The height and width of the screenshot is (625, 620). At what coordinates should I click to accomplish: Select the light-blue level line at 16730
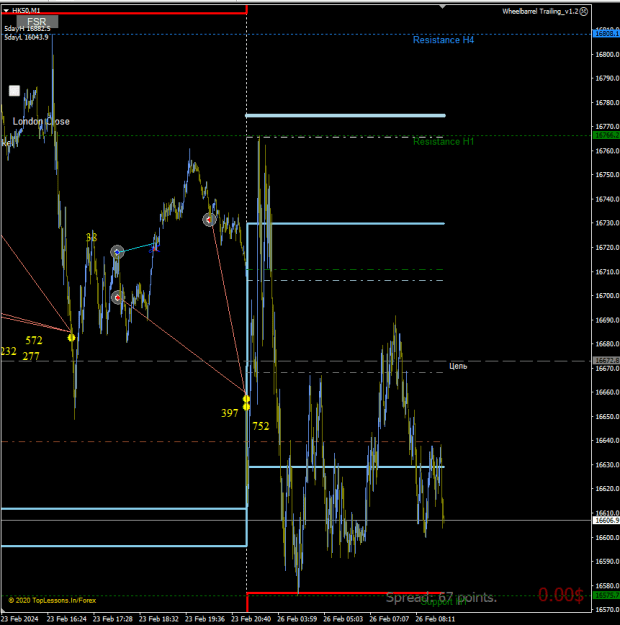(345, 224)
